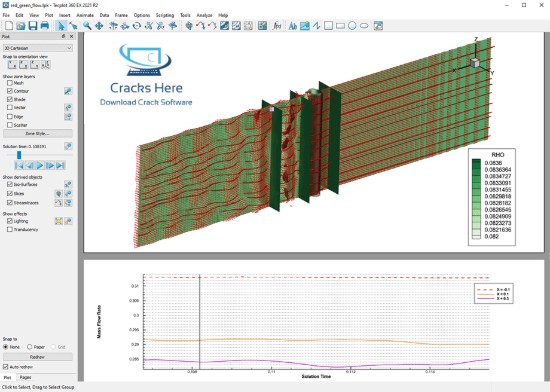Jump to the last solution time step
550x392 pixels.
point(60,165)
